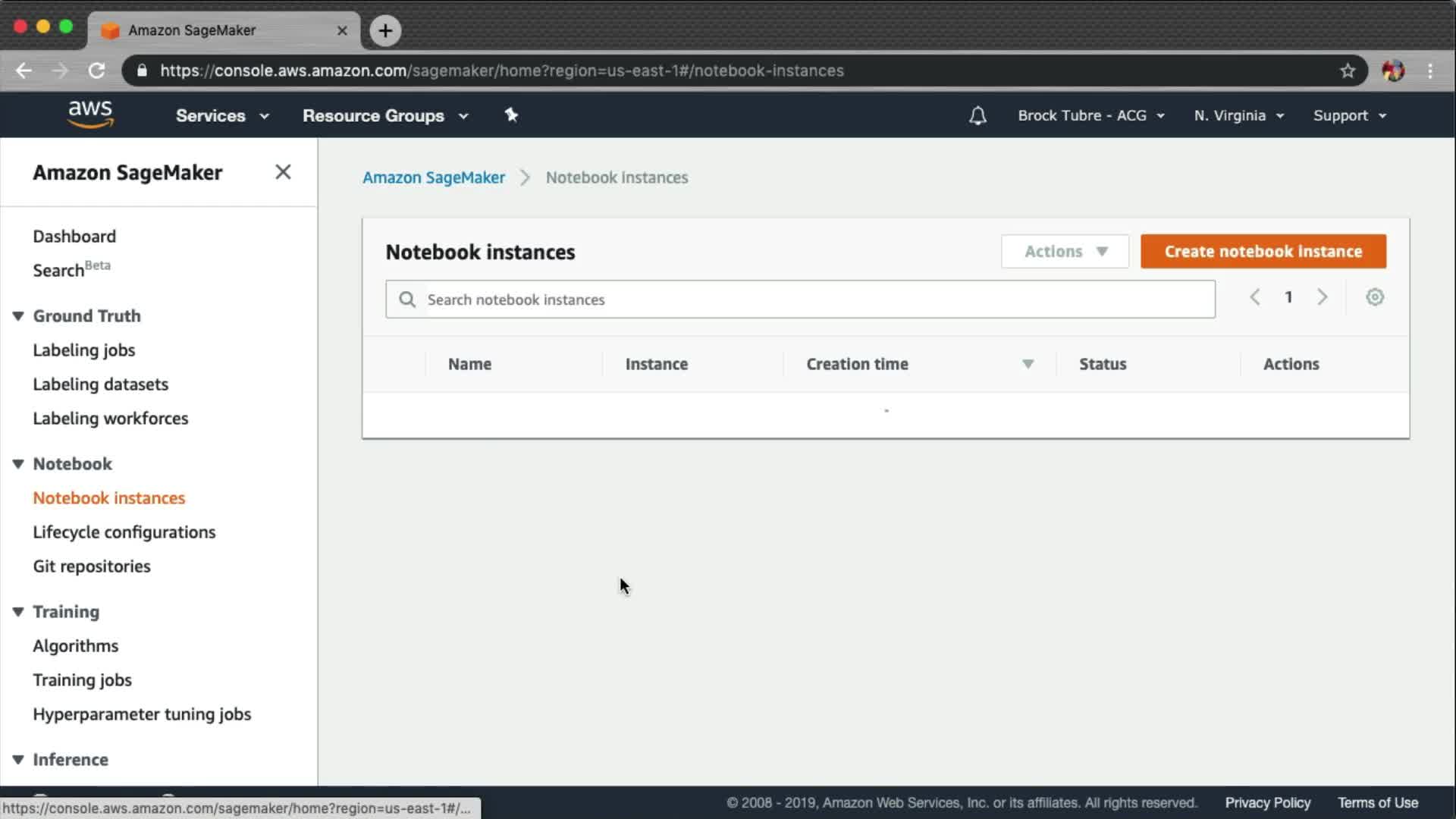Click the pin shortcut icon in navbar
Viewport: 1456px width, 819px height.
click(x=511, y=115)
